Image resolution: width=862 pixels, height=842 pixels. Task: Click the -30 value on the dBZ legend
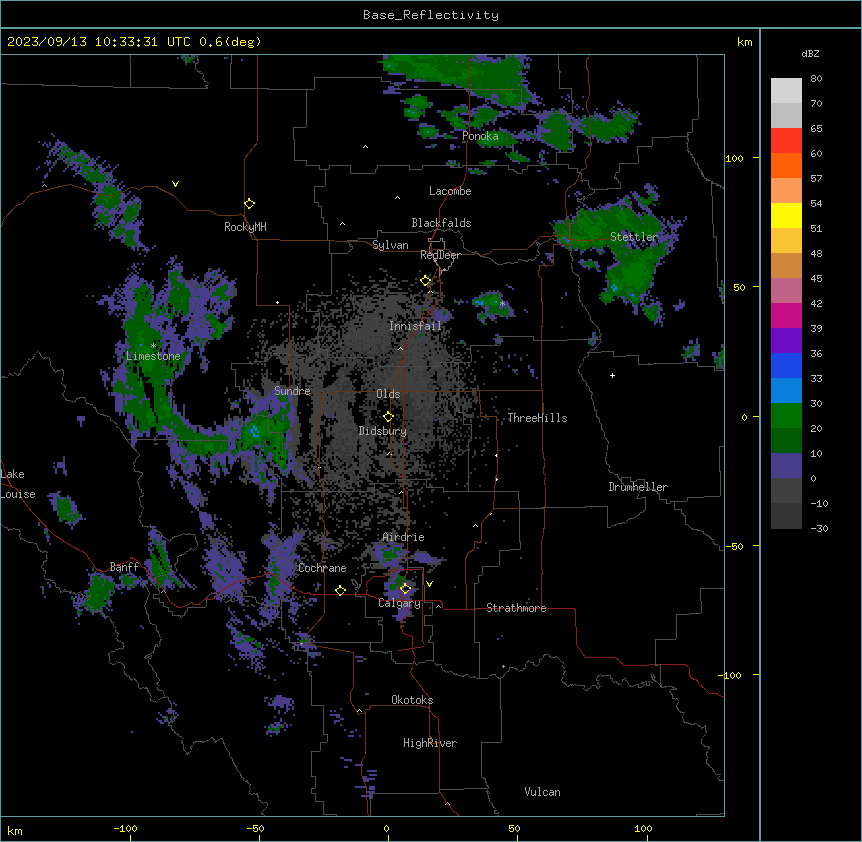point(819,529)
